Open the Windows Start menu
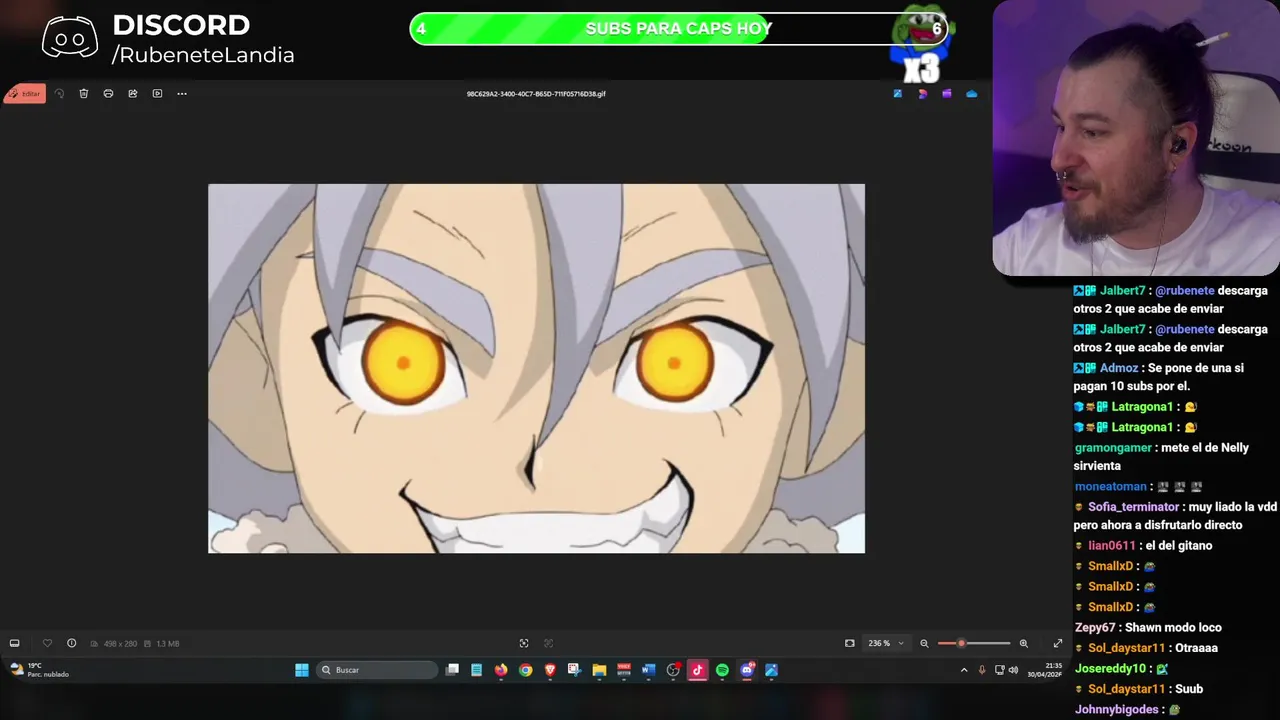This screenshot has height=720, width=1280. click(302, 670)
